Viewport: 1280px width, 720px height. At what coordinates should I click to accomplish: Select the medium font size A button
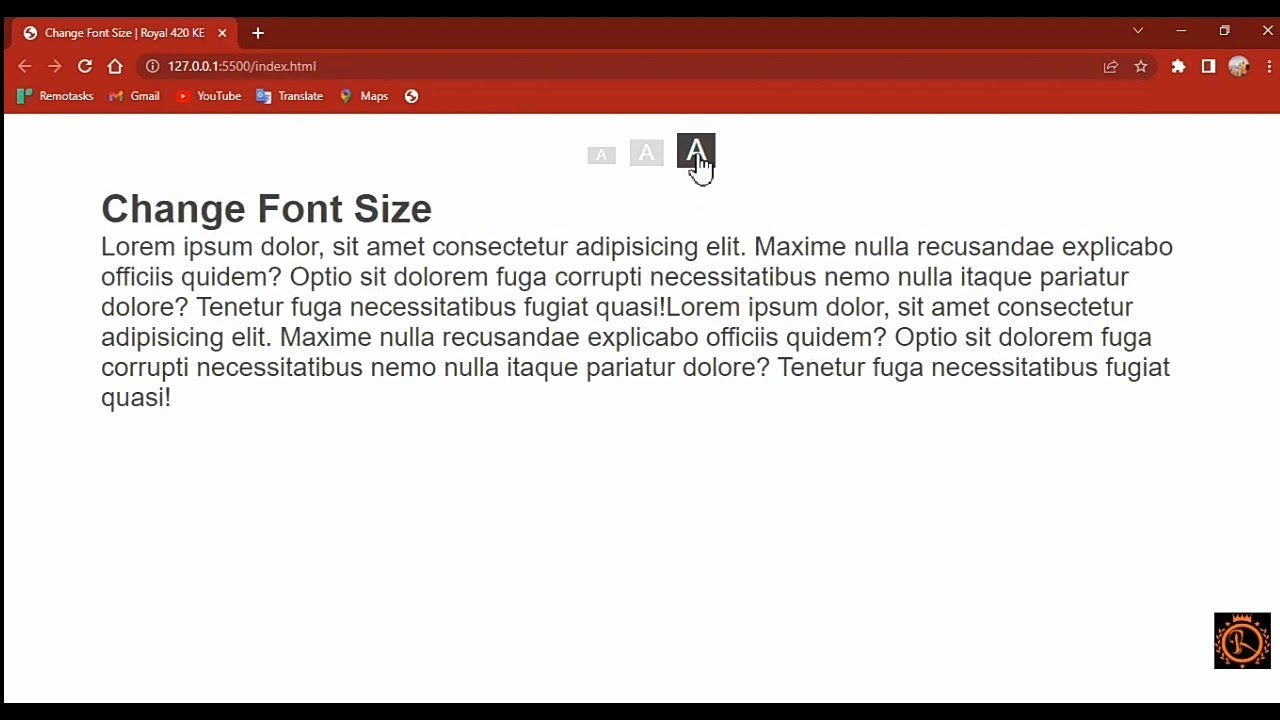646,153
